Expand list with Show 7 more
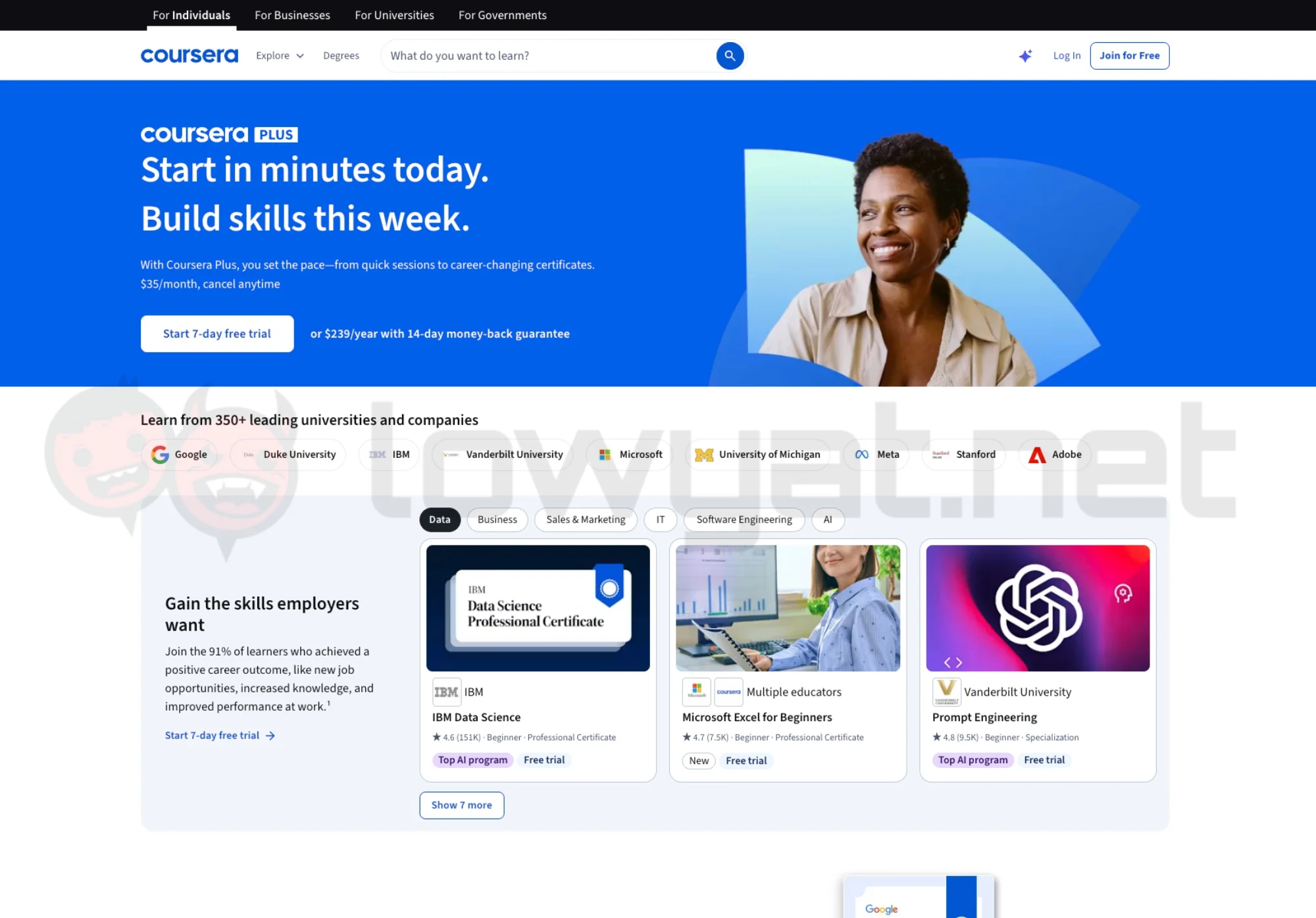The height and width of the screenshot is (918, 1316). click(462, 805)
